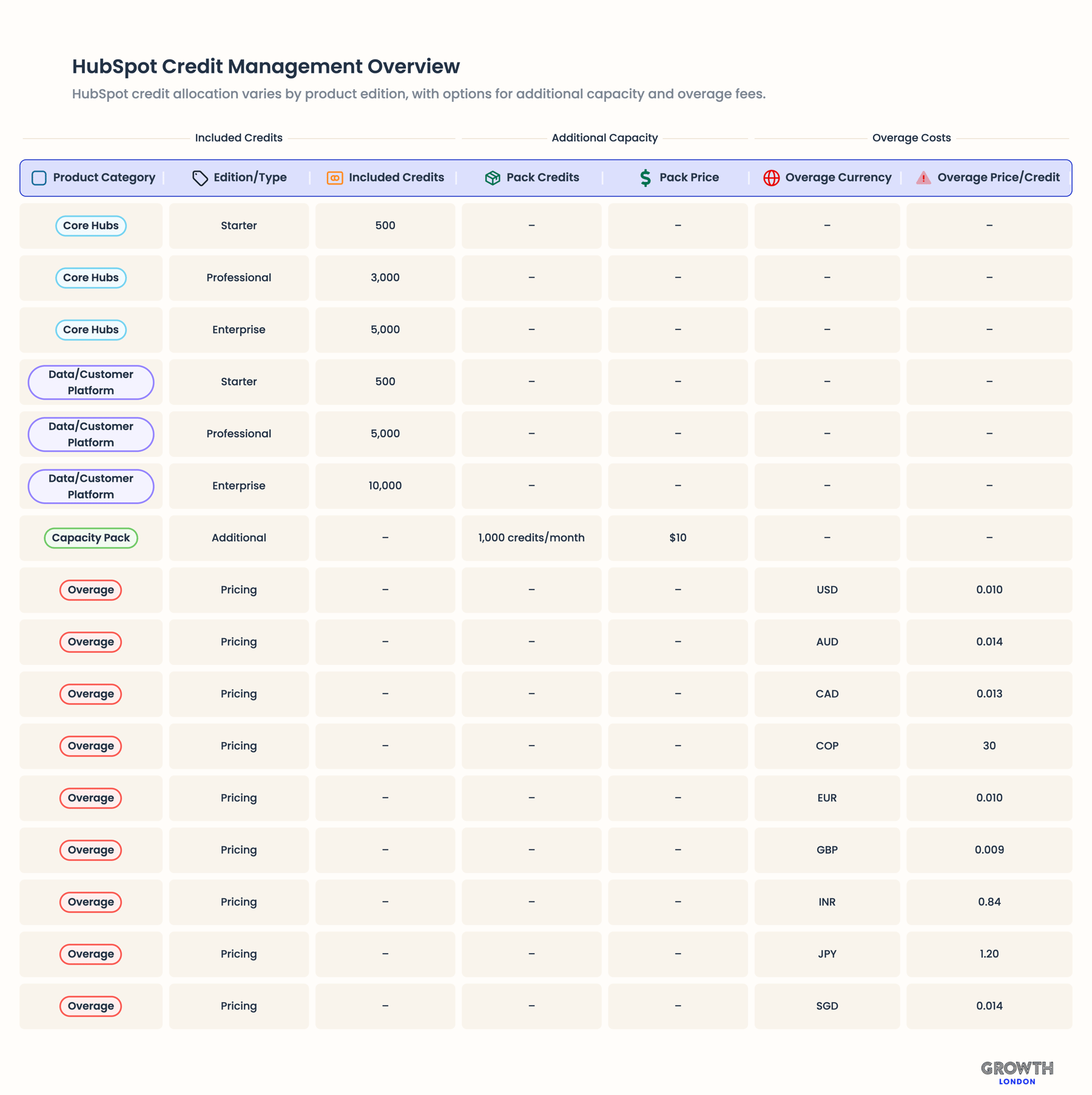
Task: Select the 10,000 Included Credits cell
Action: [385, 485]
